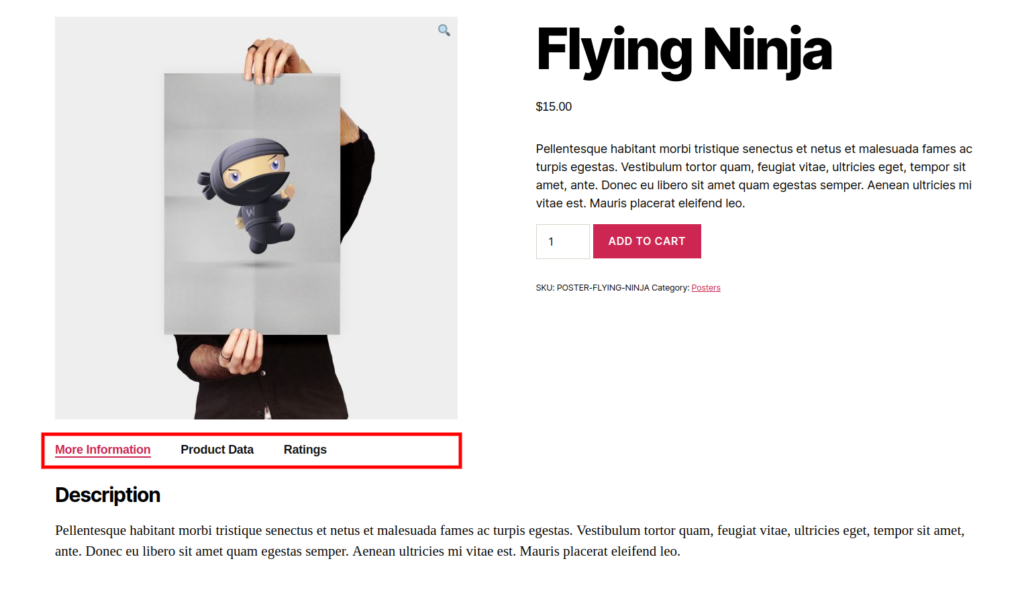Image resolution: width=1024 pixels, height=602 pixels.
Task: Click inside the quantity input field
Action: point(562,241)
